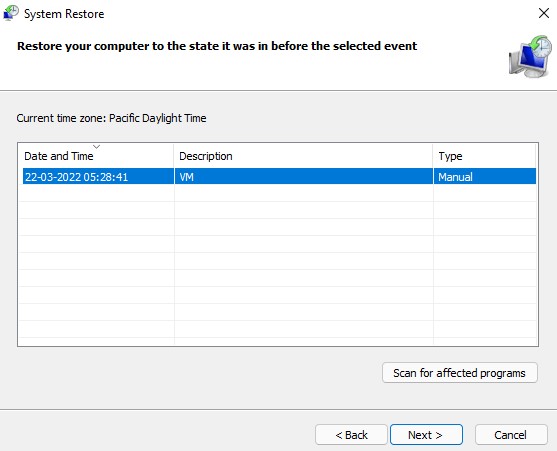Viewport: 557px width, 451px height.
Task: Toggle the sort arrow above Date and Time
Action: 96,146
